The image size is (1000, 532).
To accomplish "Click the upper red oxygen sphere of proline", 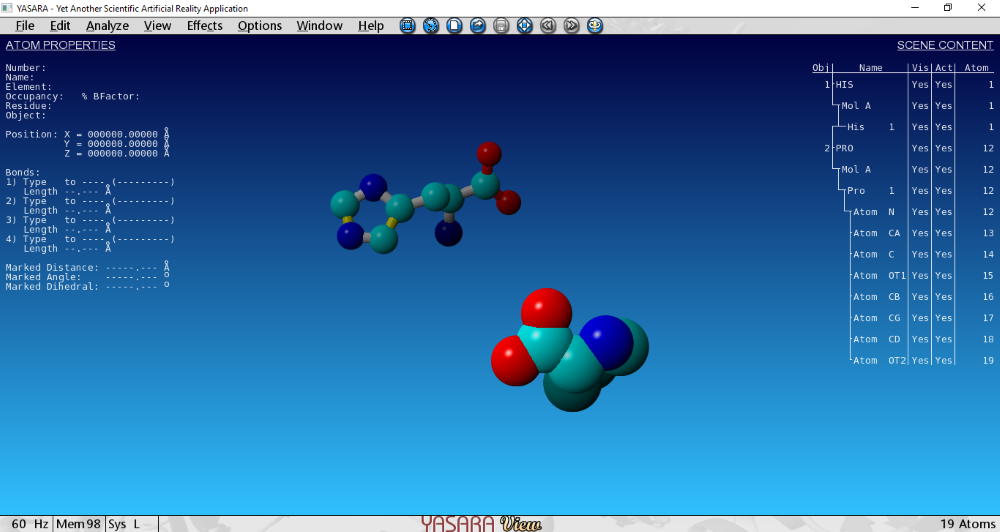I will [x=546, y=309].
